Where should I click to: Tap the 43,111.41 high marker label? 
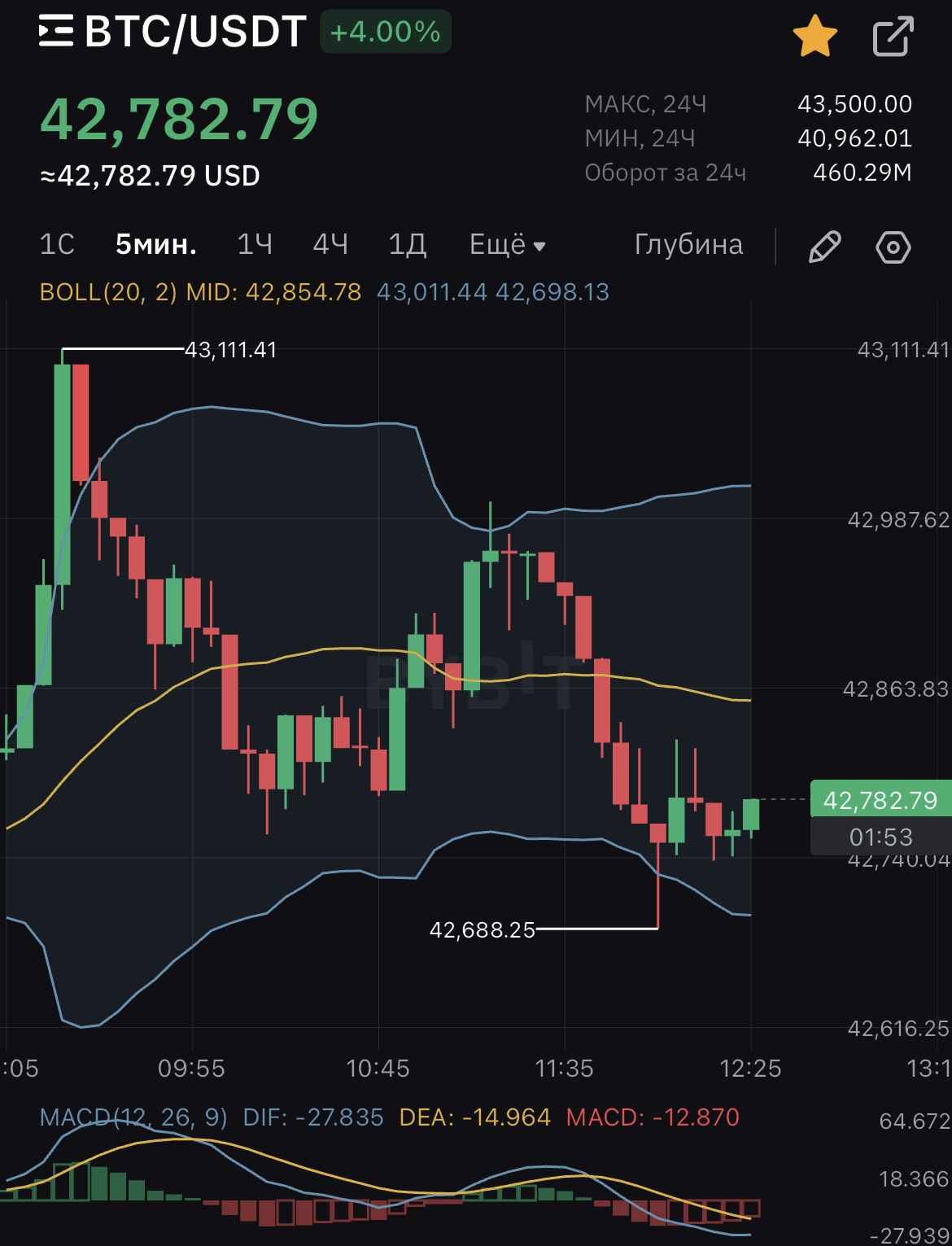tap(231, 350)
